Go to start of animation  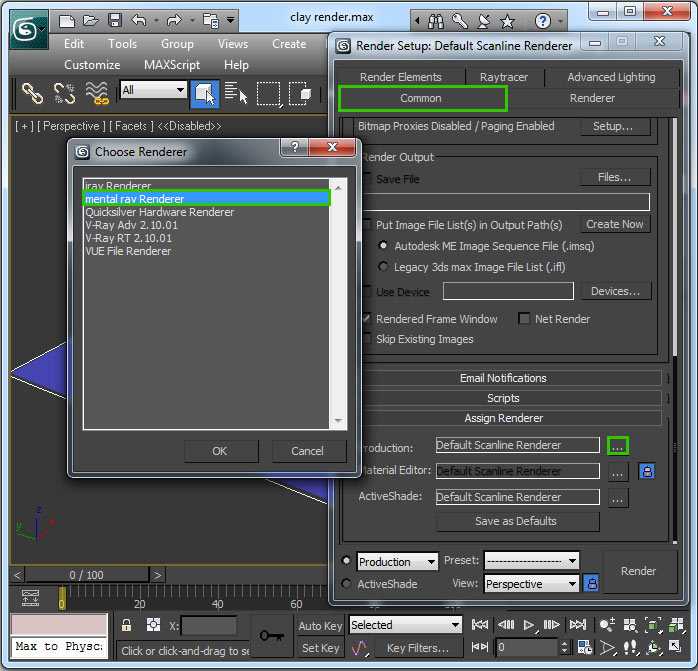(x=479, y=625)
